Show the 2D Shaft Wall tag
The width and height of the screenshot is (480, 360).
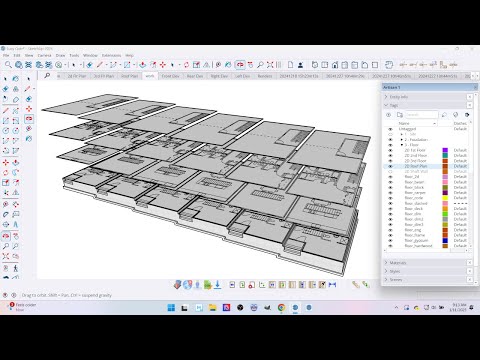(x=390, y=171)
